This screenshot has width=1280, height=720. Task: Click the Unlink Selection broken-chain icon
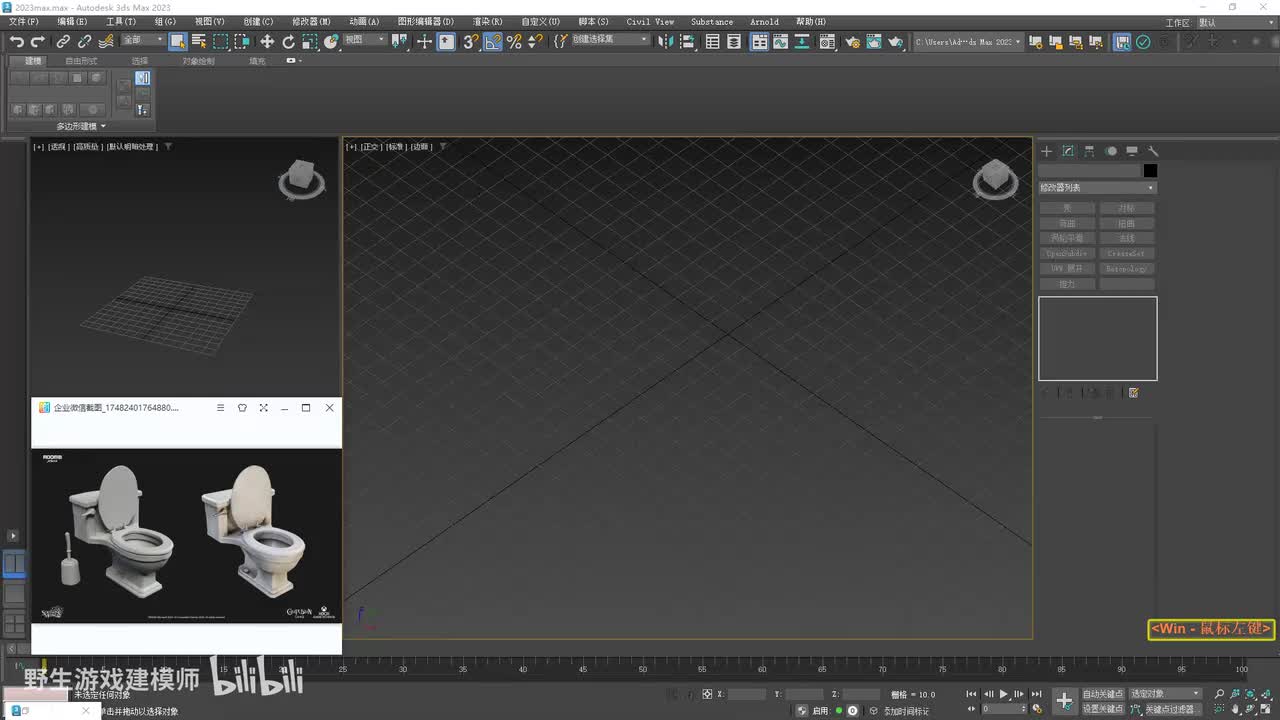point(84,42)
